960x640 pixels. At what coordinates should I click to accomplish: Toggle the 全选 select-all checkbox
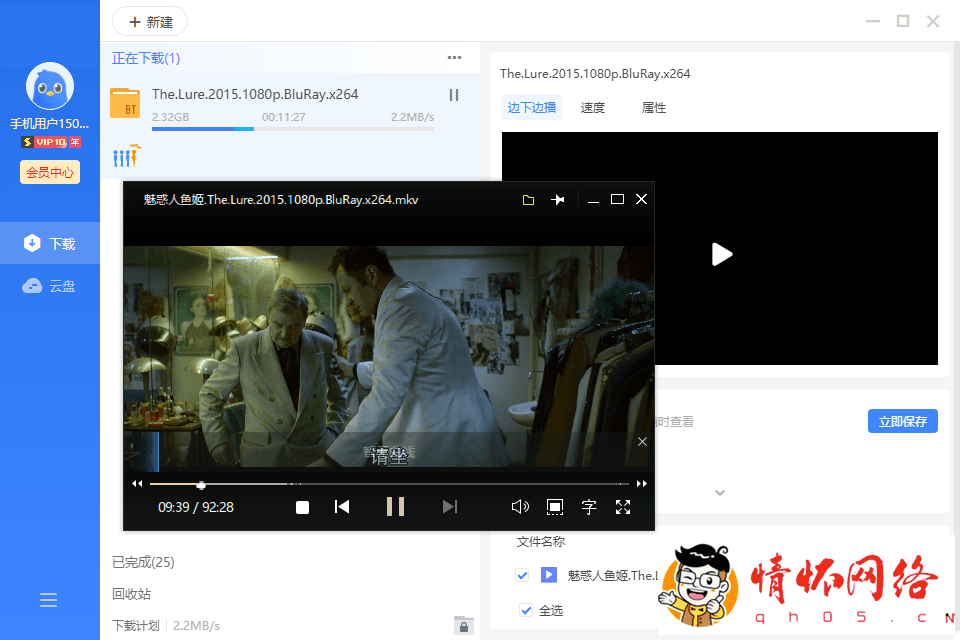(x=526, y=610)
